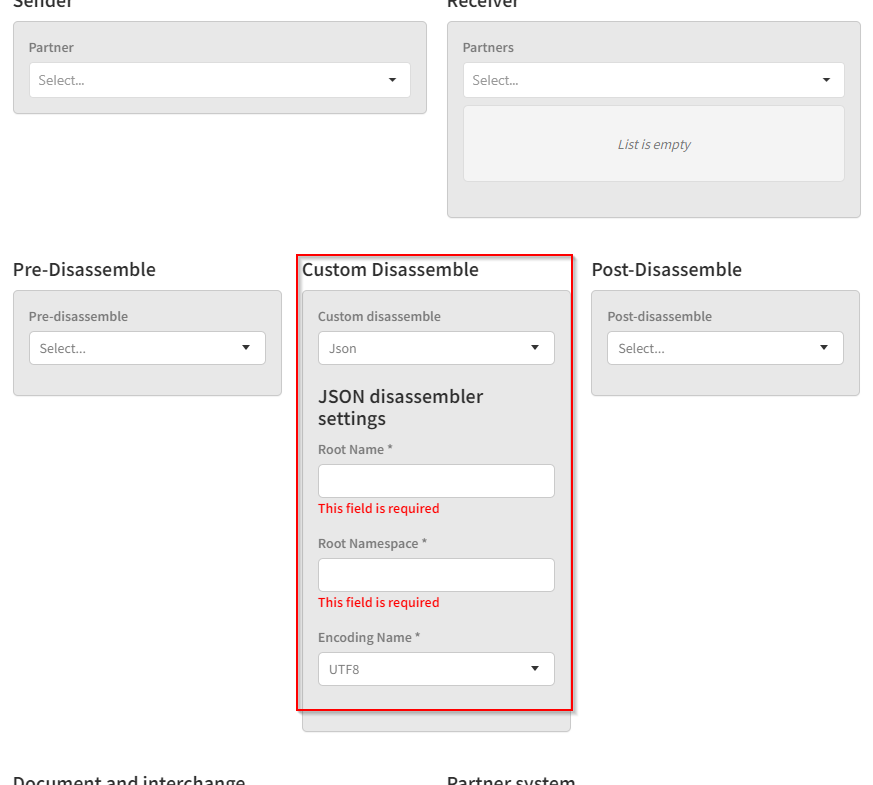Click the Sender Partner dropdown arrow
The image size is (873, 785).
[392, 80]
